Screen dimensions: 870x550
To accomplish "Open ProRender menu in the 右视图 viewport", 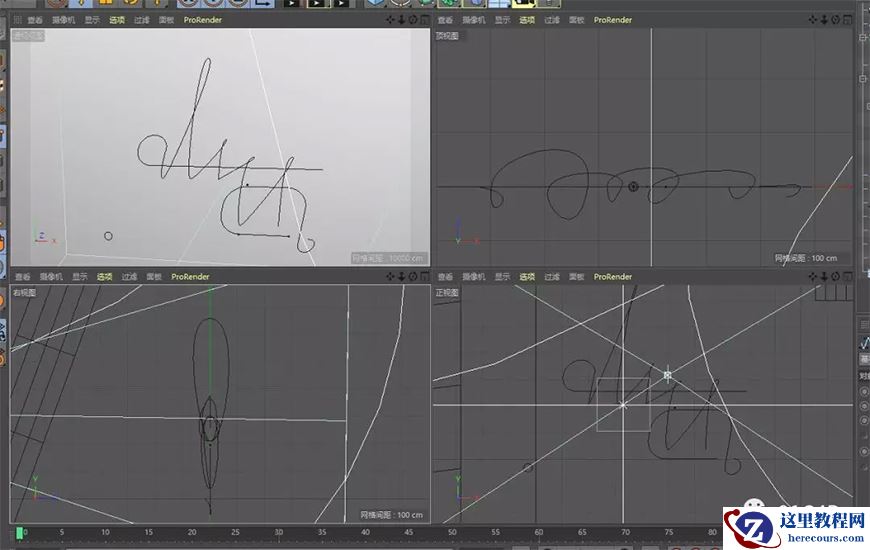I will 190,276.
